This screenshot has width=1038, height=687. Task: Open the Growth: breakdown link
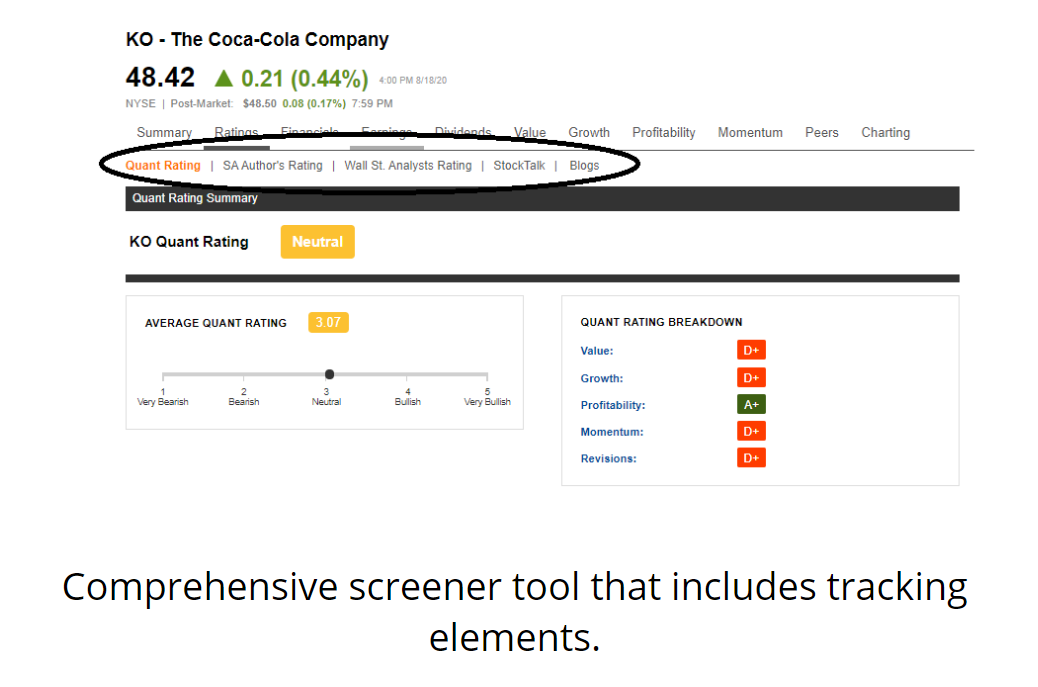602,379
